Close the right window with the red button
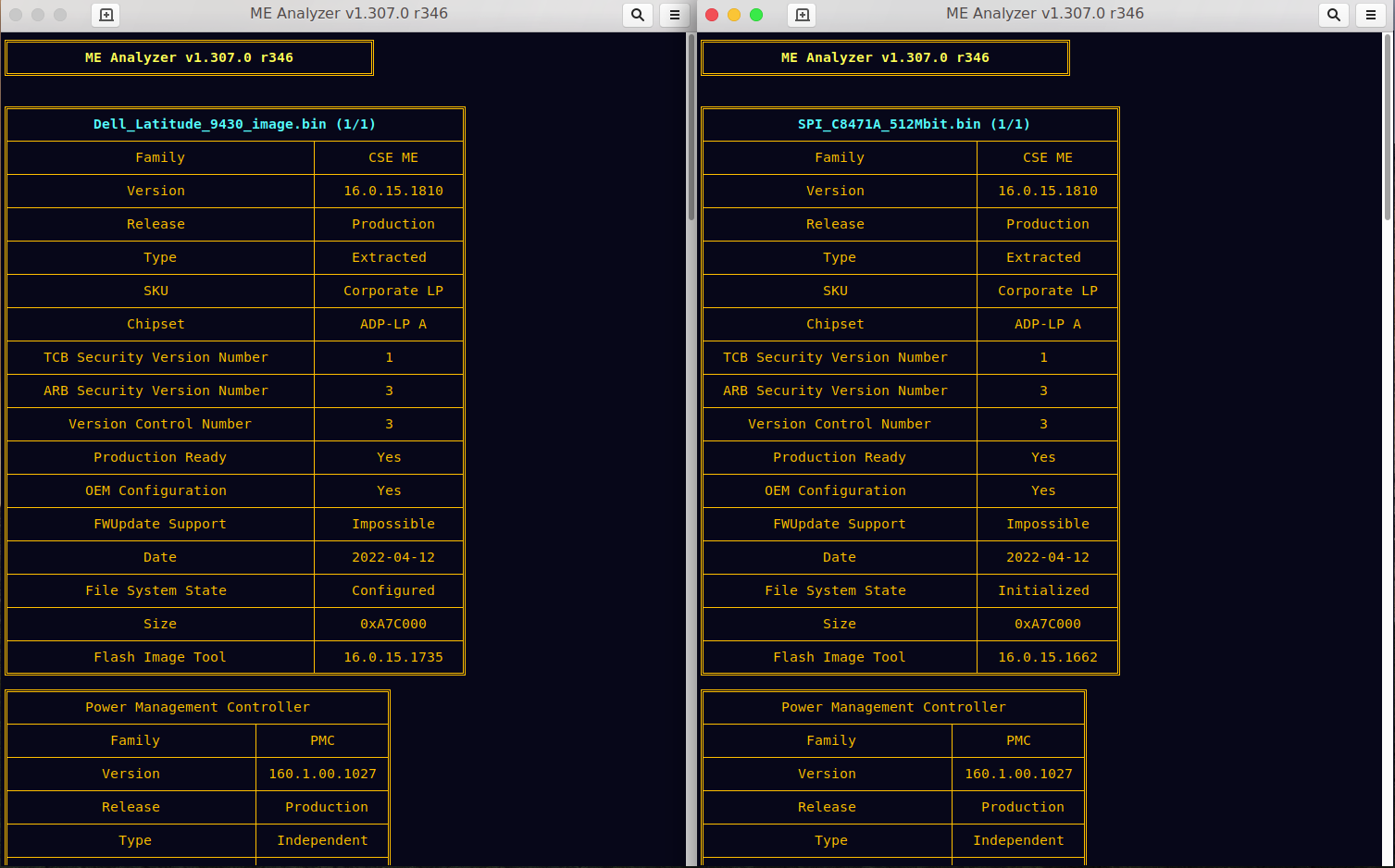The width and height of the screenshot is (1395, 868). (712, 15)
